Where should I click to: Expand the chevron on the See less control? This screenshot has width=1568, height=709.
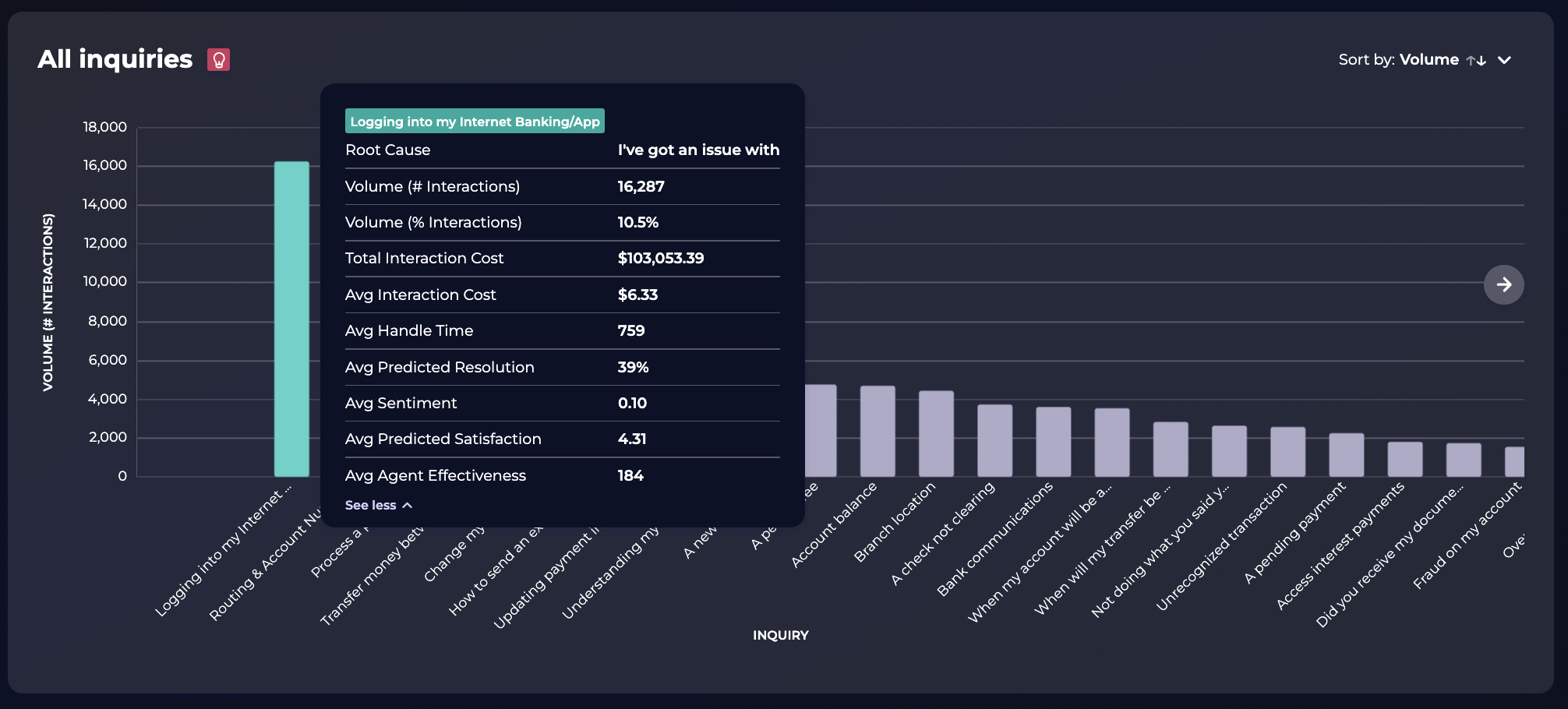point(407,505)
